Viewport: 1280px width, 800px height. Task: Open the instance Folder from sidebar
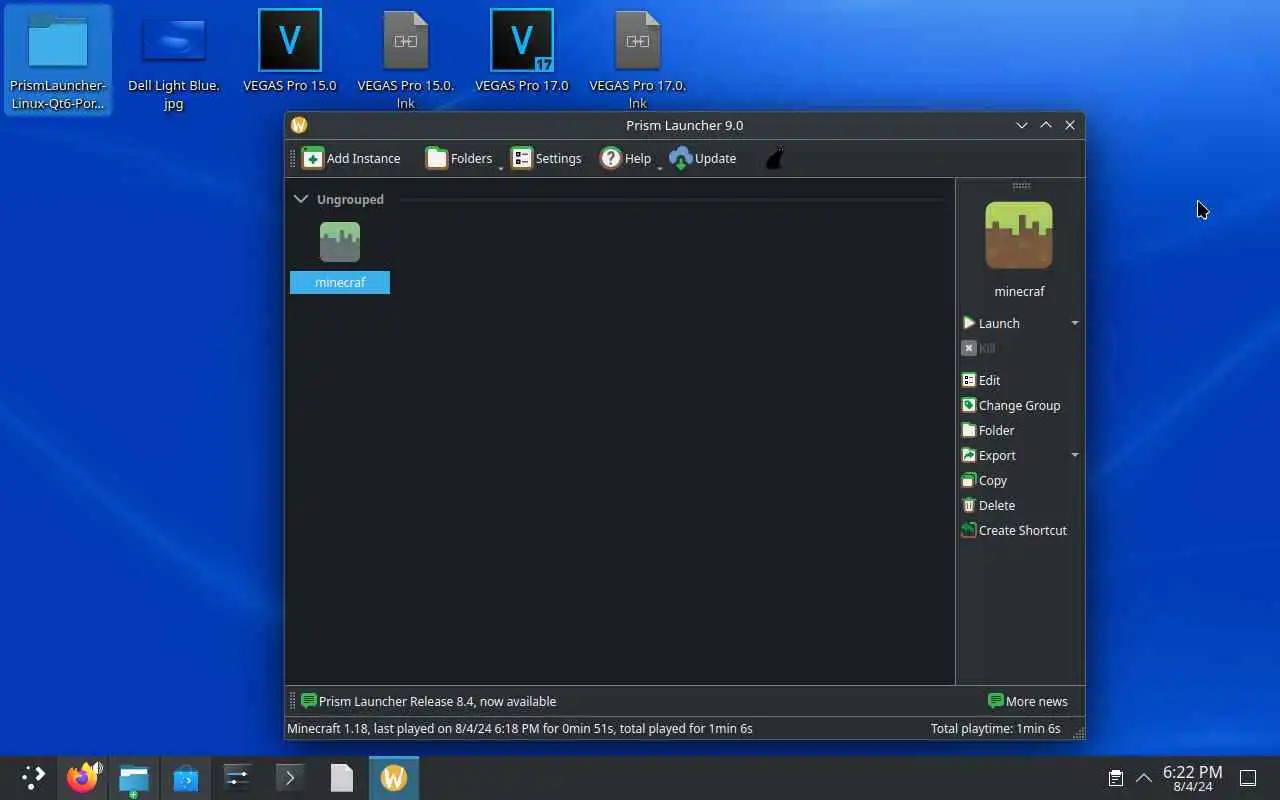pos(987,430)
